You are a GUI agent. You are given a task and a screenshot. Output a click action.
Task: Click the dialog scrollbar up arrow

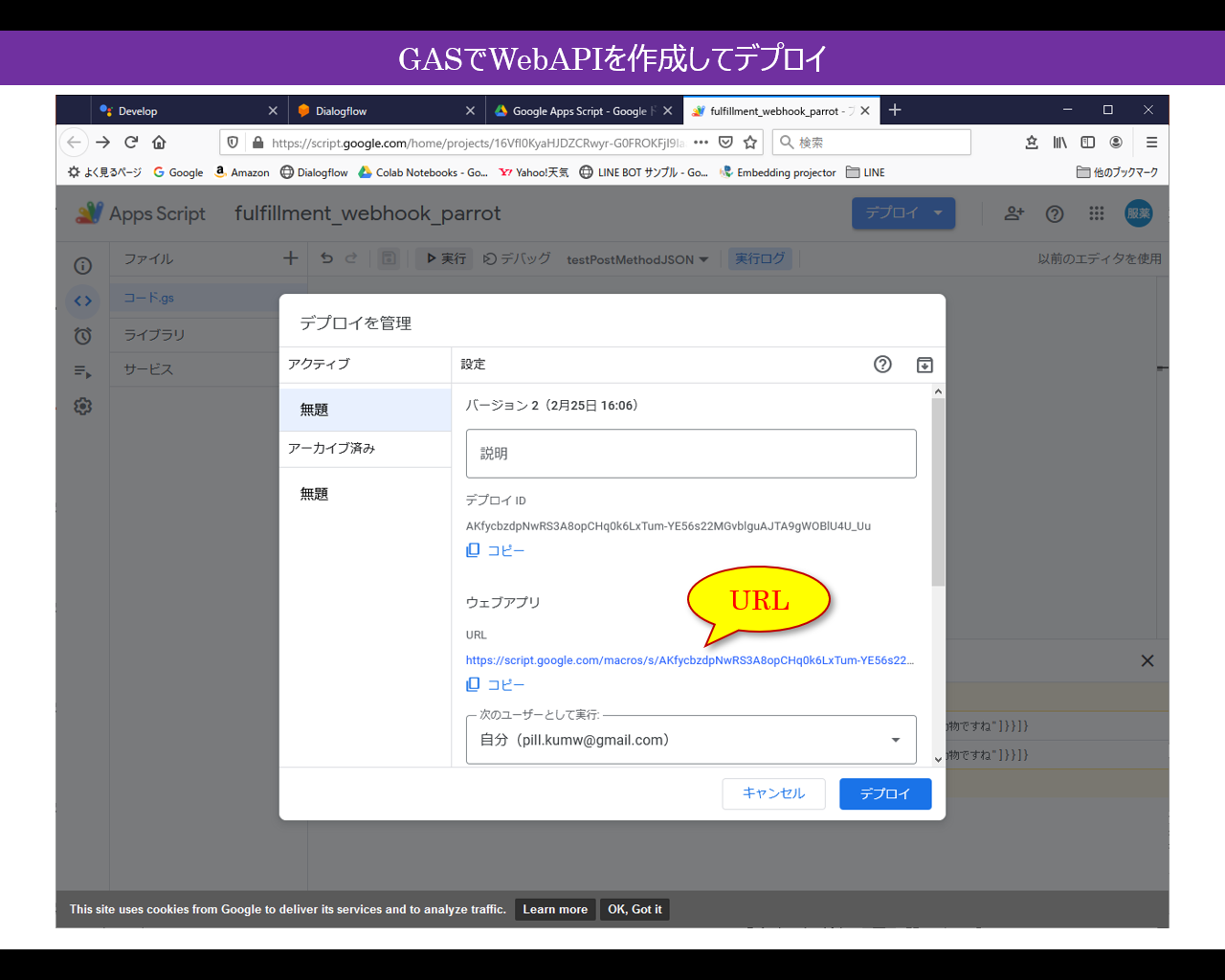[x=938, y=391]
